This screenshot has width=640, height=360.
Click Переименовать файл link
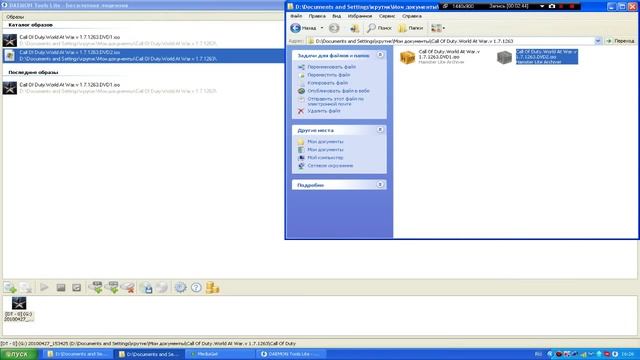331,67
